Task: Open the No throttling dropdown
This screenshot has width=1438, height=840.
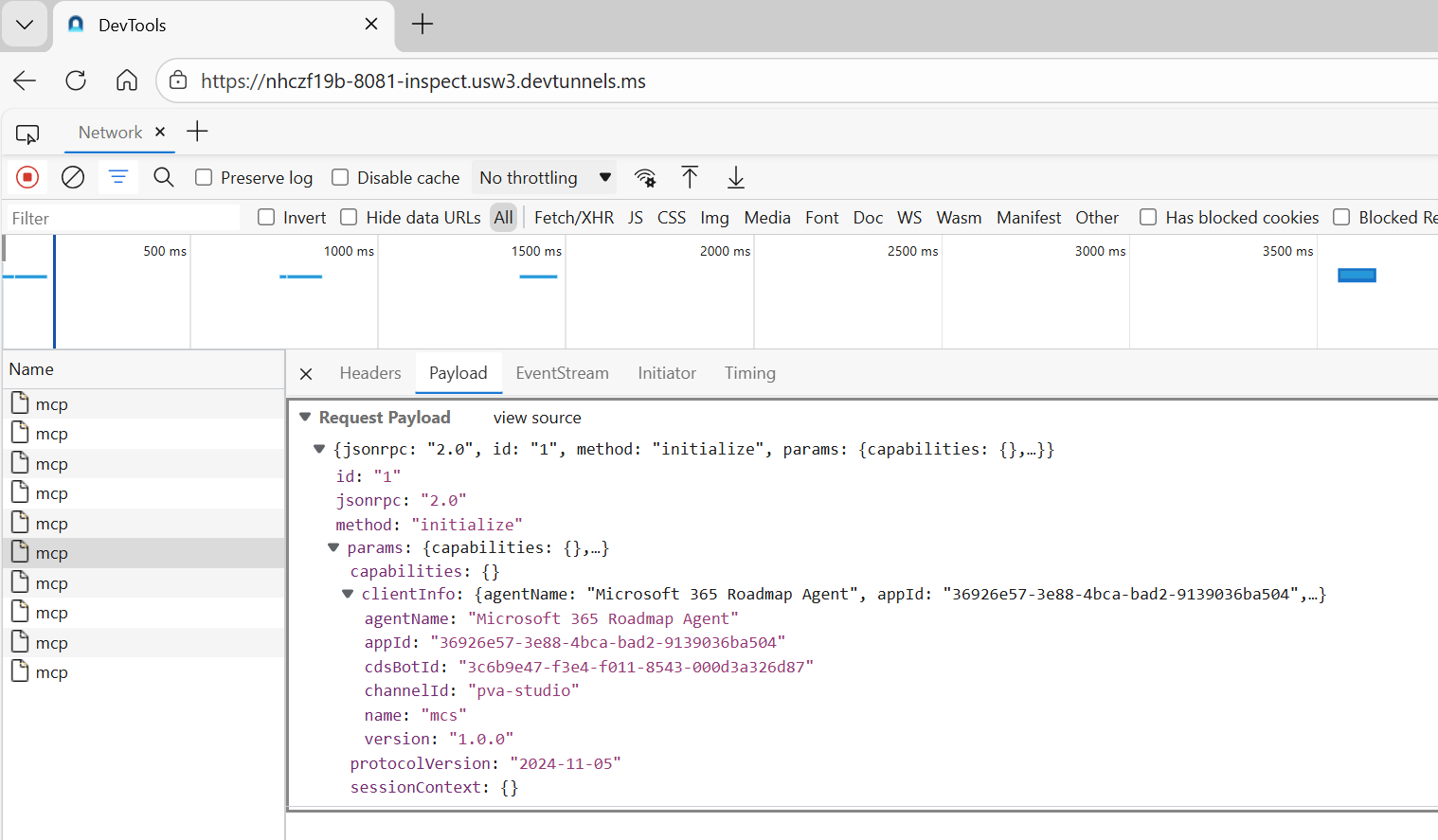Action: click(x=543, y=177)
